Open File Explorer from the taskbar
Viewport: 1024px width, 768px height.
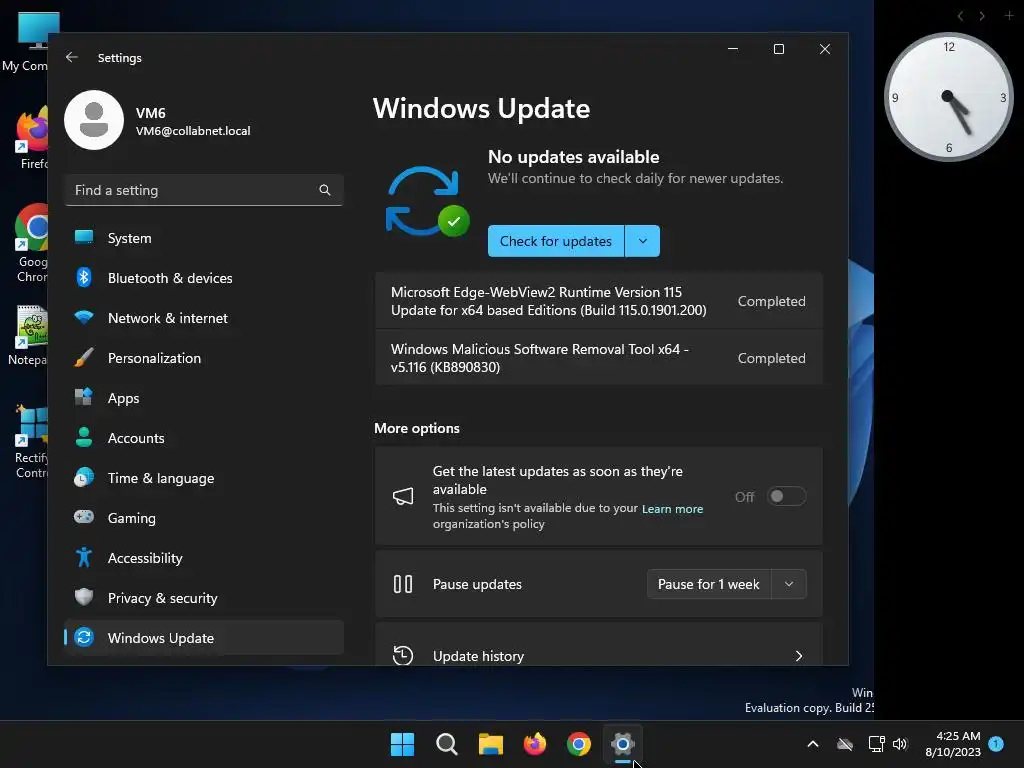(490, 744)
